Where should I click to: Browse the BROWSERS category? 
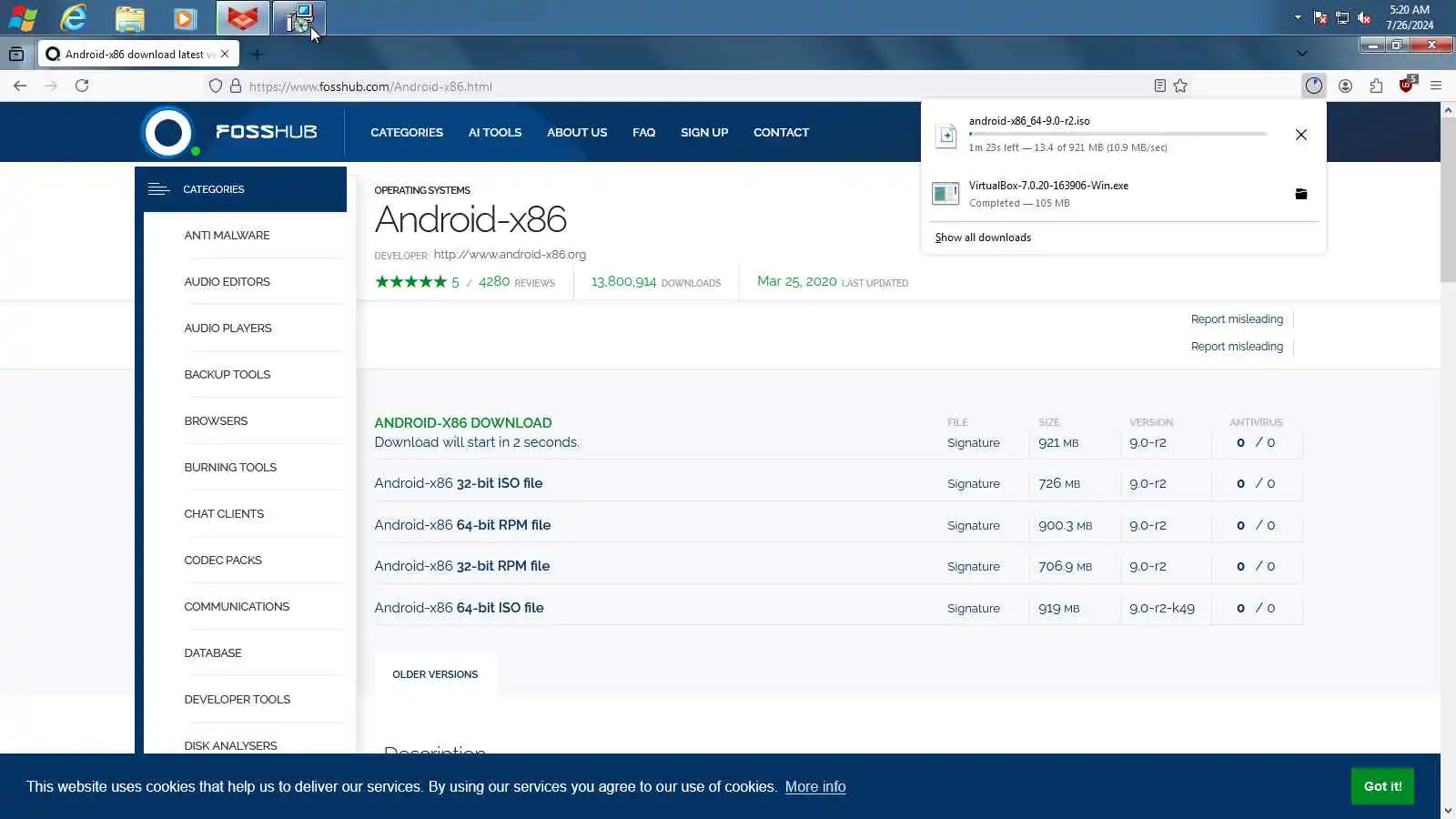tap(216, 420)
